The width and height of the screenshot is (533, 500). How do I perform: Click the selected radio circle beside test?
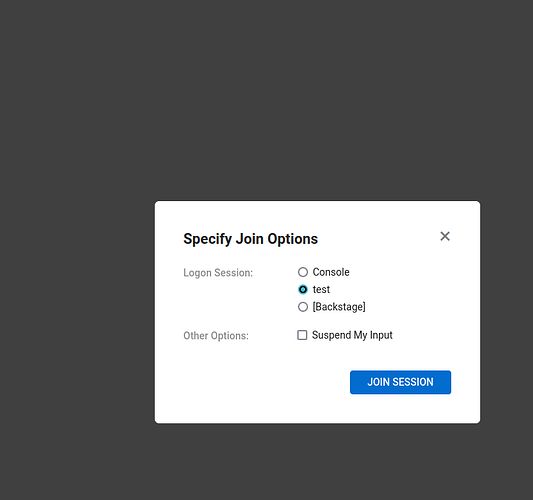pos(303,290)
